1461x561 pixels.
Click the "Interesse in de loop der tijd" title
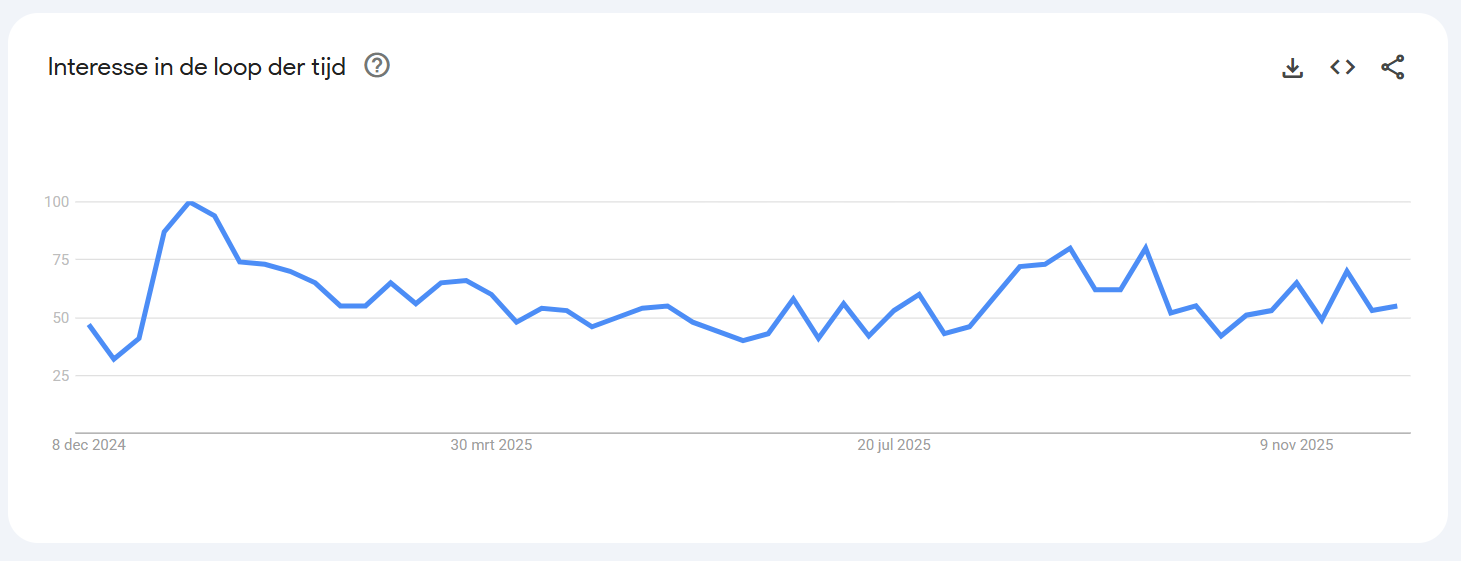tap(197, 67)
